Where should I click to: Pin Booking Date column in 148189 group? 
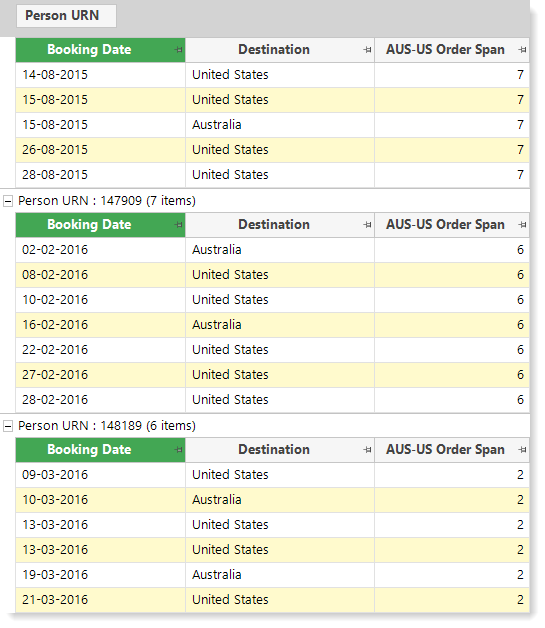(x=179, y=450)
